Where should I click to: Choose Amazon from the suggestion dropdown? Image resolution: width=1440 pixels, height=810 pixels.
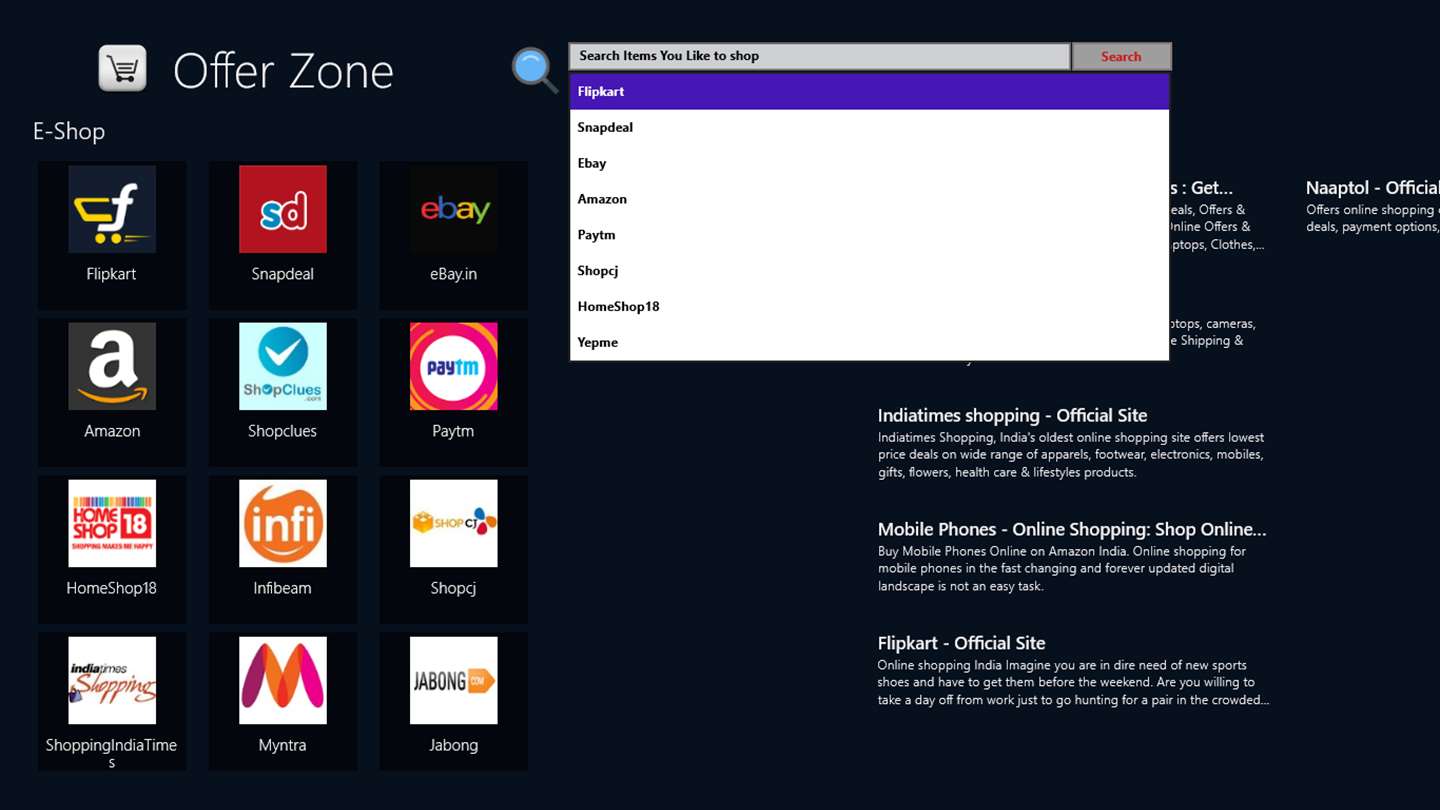coord(870,199)
